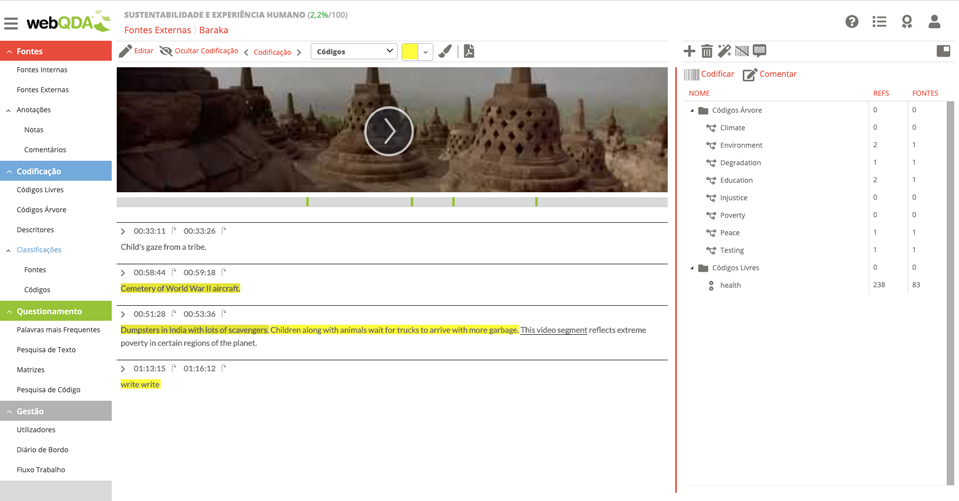This screenshot has width=959, height=501.
Task: Click the help question mark icon
Action: point(851,22)
